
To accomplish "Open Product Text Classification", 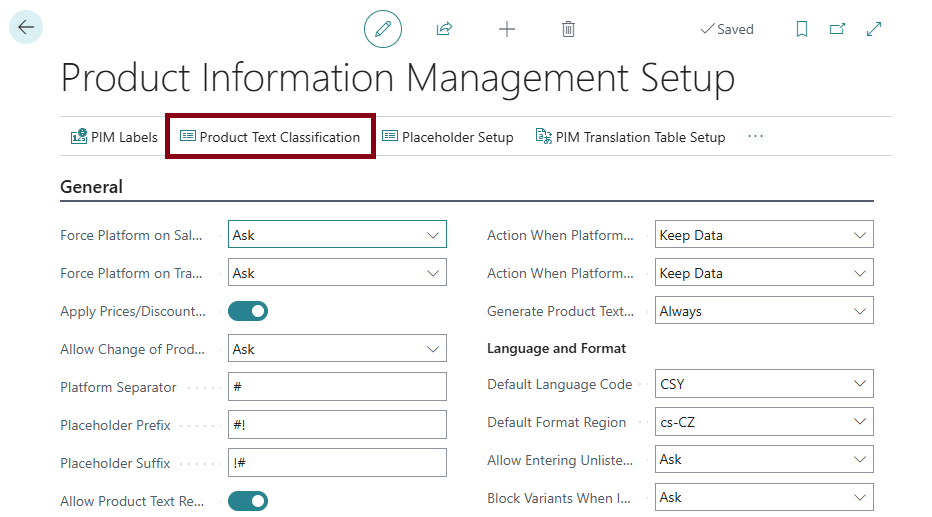I will (x=270, y=137).
